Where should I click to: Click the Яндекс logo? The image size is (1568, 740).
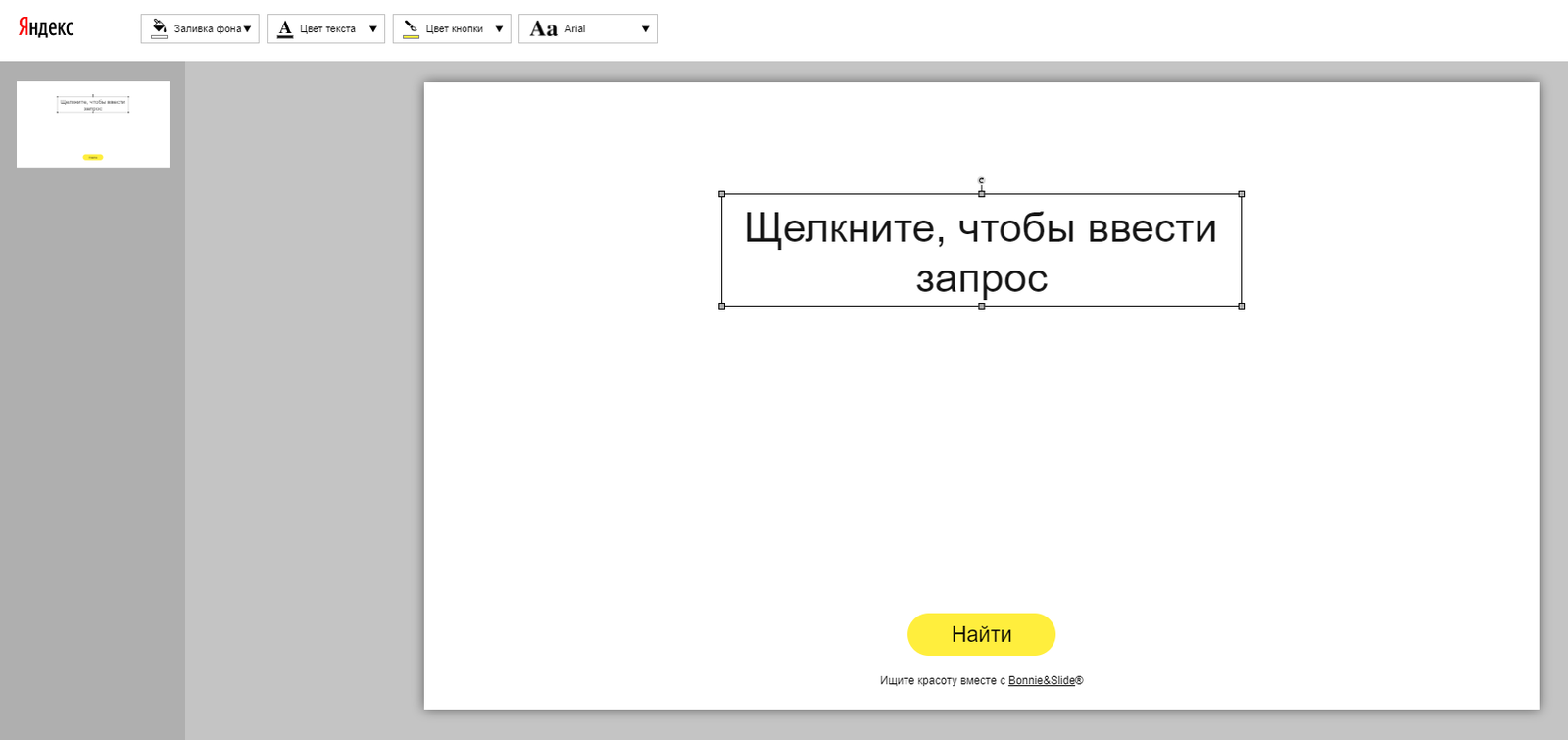coord(46,27)
